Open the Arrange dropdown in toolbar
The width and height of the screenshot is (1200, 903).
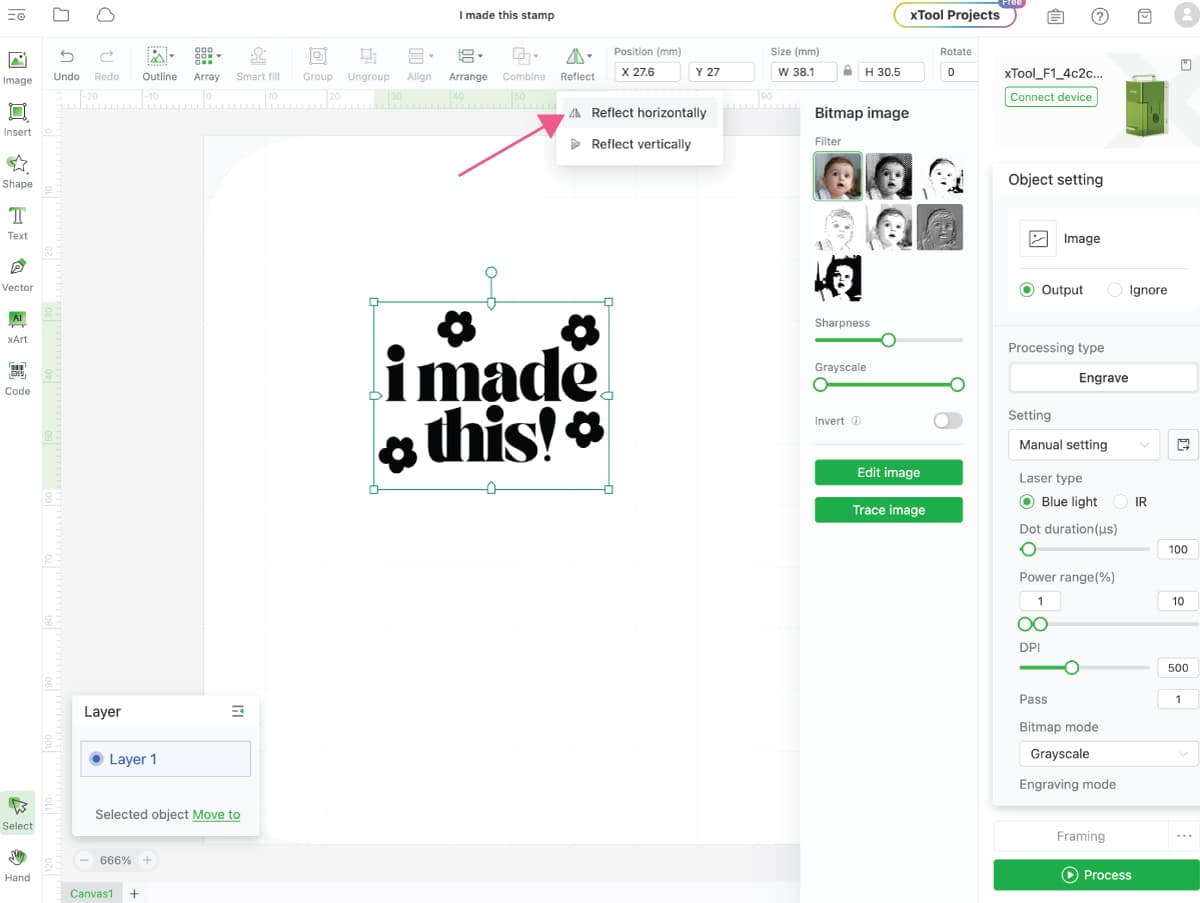467,64
